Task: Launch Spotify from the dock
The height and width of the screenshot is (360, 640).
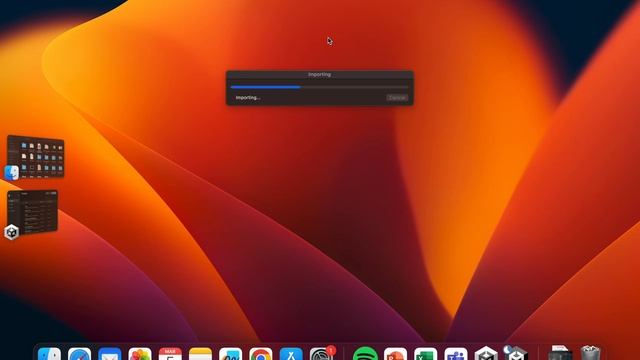Action: (x=365, y=354)
